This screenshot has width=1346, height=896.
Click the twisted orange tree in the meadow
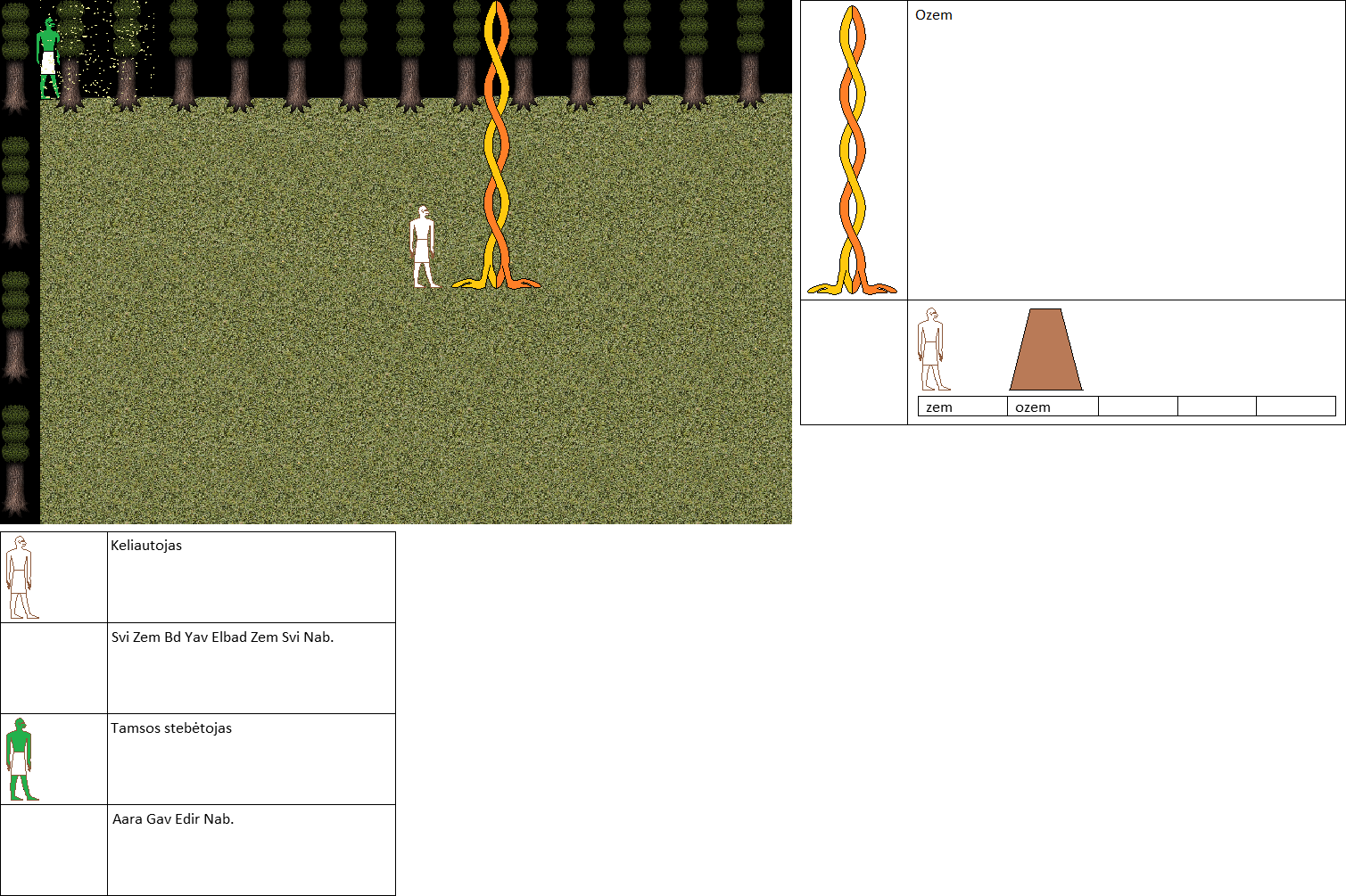(496, 152)
